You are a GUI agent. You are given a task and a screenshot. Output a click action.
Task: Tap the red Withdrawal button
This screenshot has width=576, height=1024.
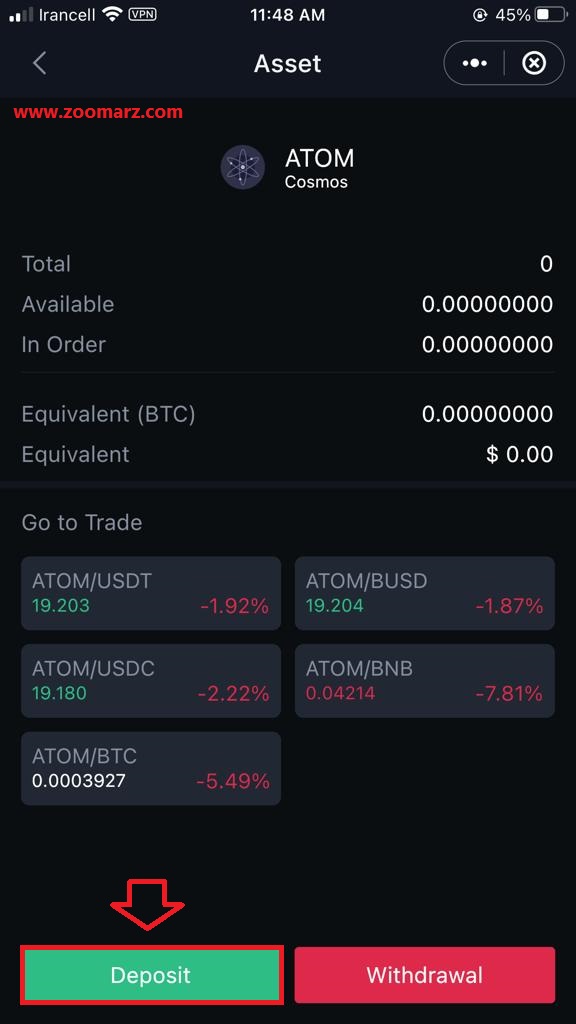click(x=424, y=975)
